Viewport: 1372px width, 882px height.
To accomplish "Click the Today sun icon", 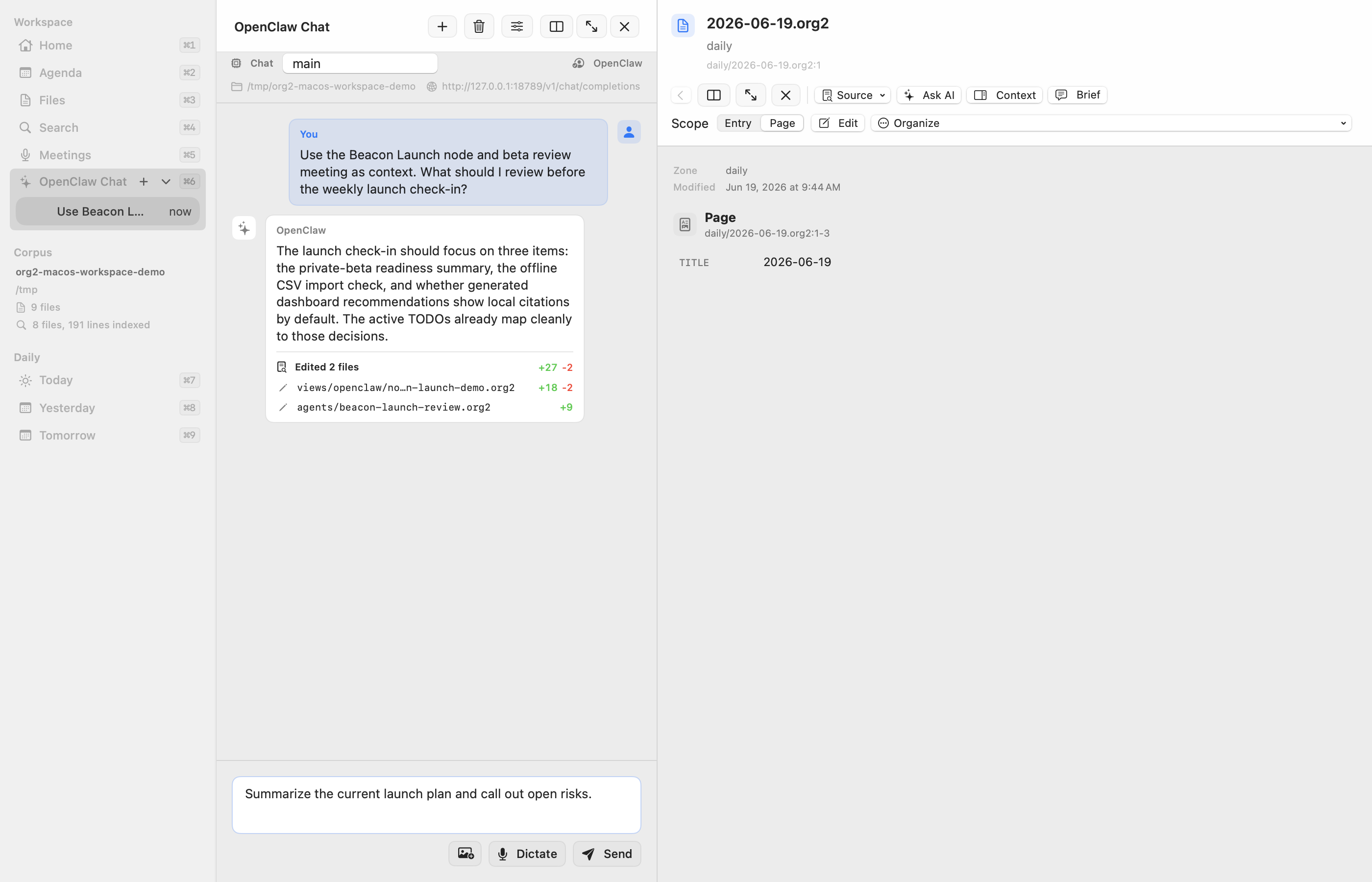I will click(x=25, y=380).
